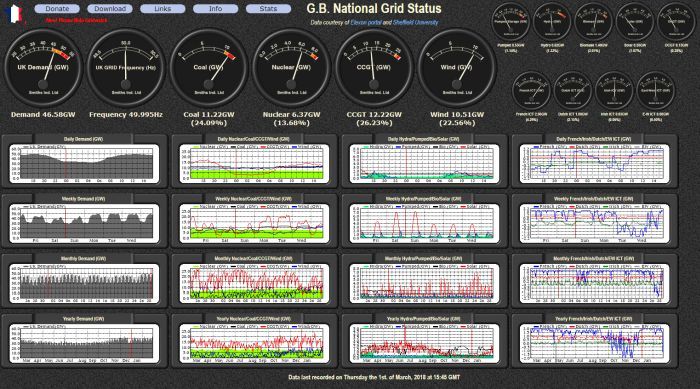The width and height of the screenshot is (700, 389).
Task: Click the Links button
Action: pyautogui.click(x=162, y=8)
